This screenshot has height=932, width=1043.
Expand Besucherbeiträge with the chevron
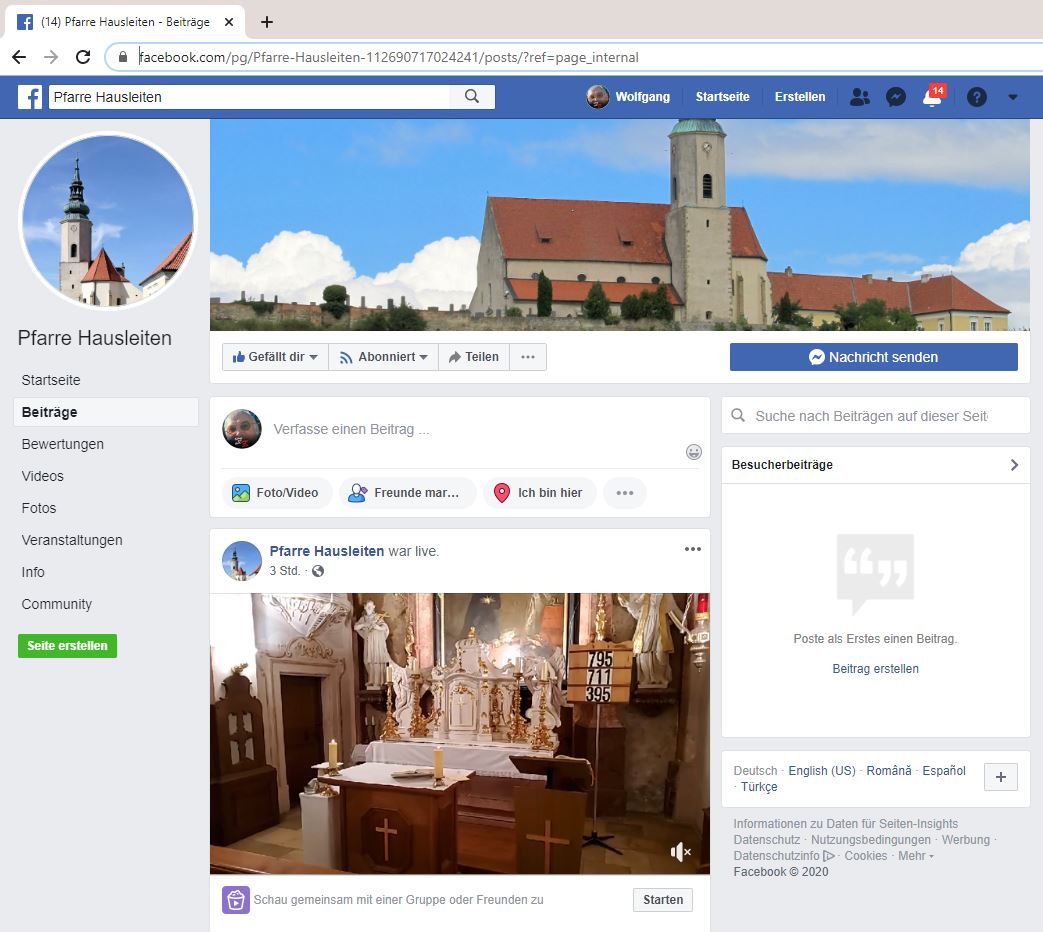pyautogui.click(x=1014, y=464)
